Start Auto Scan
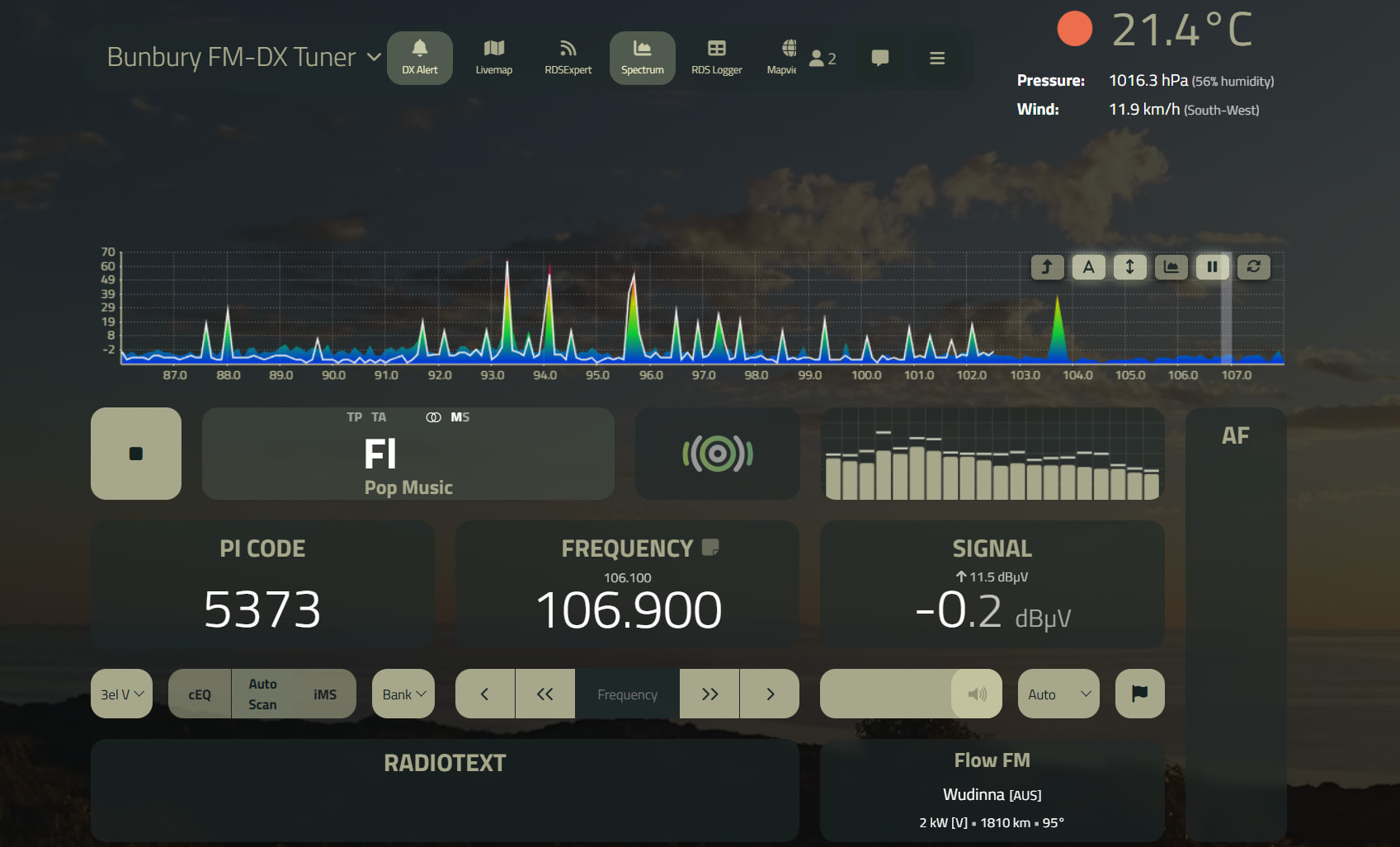This screenshot has height=847, width=1400. pos(262,694)
